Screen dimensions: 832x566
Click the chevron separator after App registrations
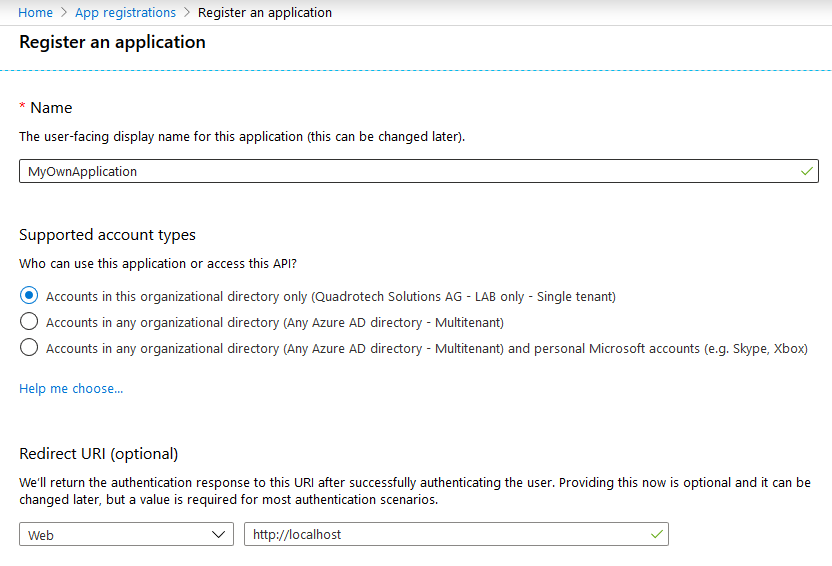pyautogui.click(x=187, y=12)
